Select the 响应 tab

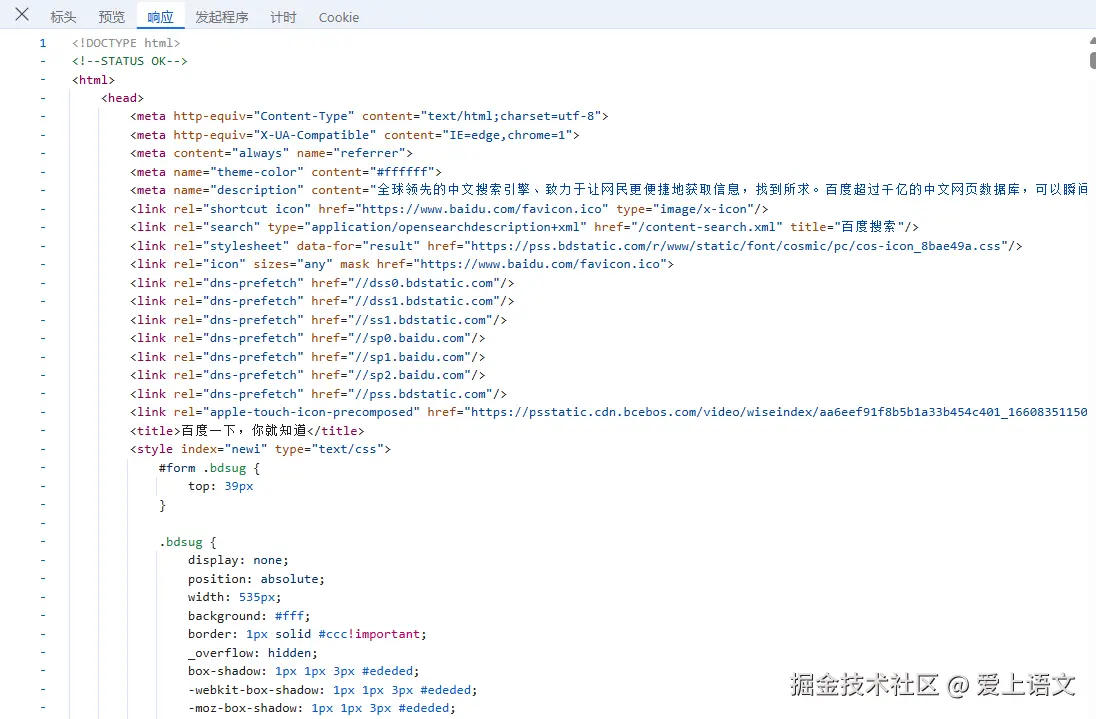click(160, 17)
